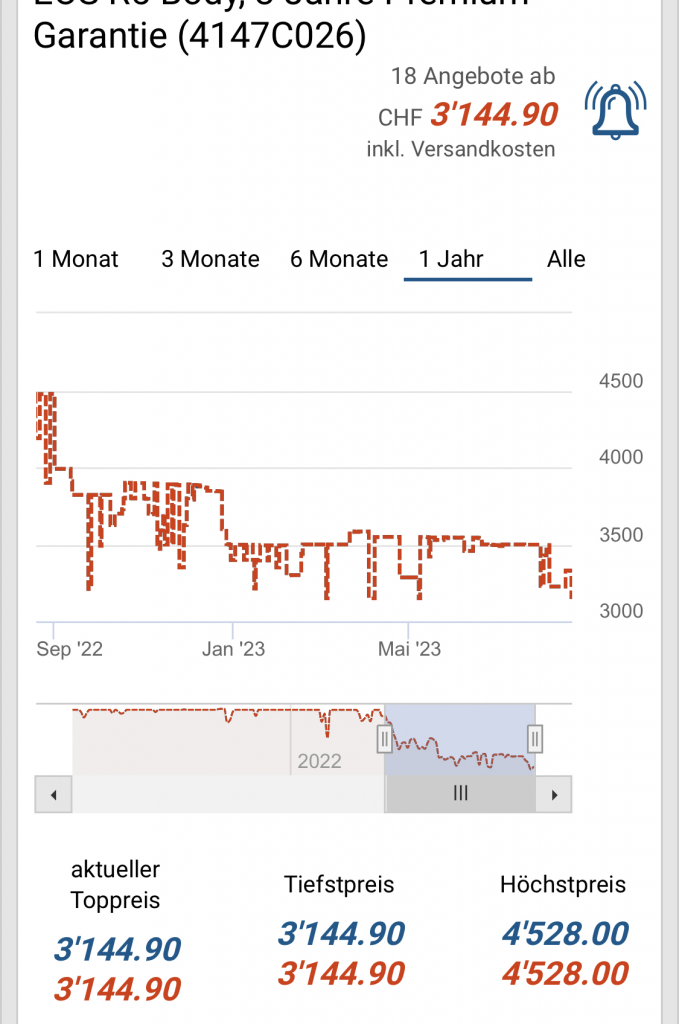This screenshot has width=679, height=1024.
Task: Click the navigator scrollbar thumb grip
Action: pos(460,794)
